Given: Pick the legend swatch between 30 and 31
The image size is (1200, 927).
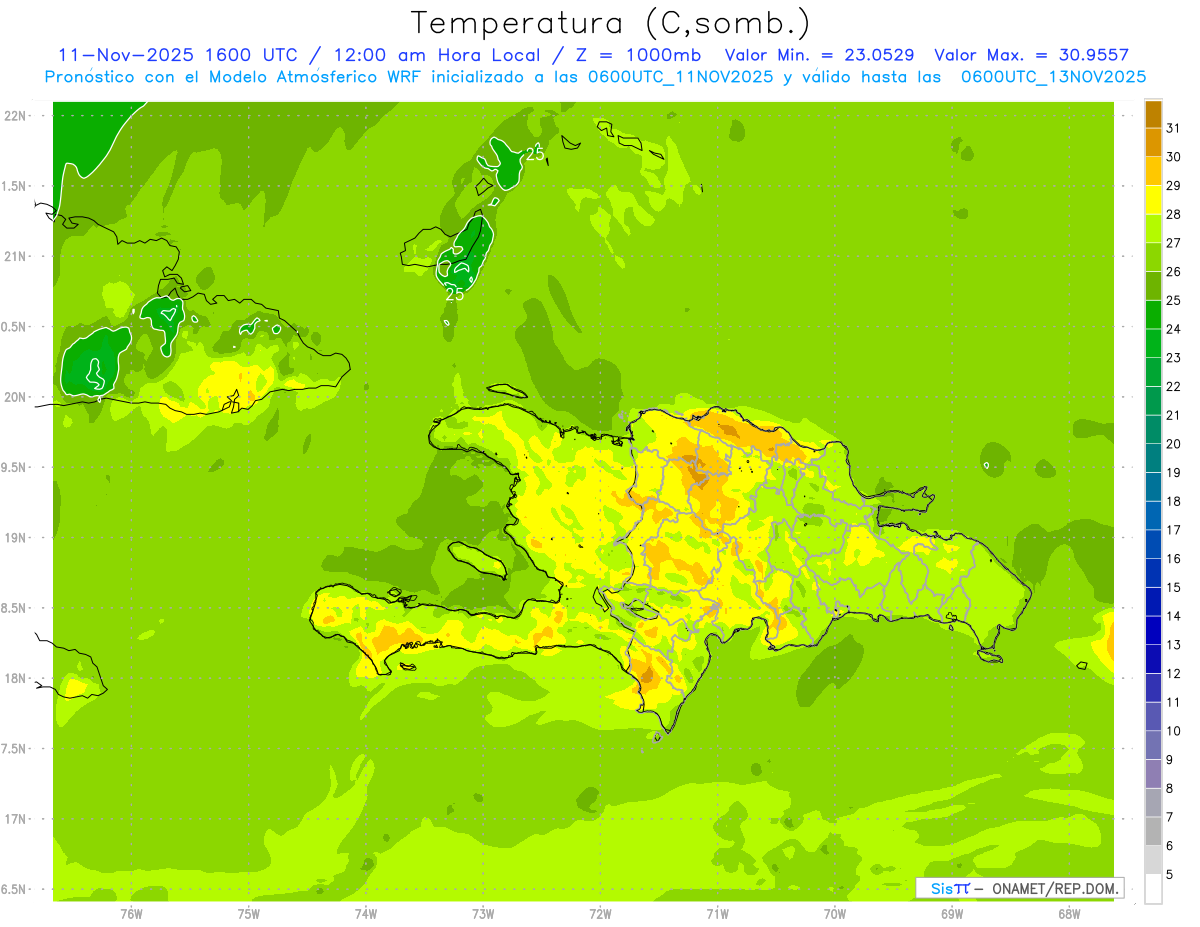Looking at the screenshot, I should click(1153, 142).
